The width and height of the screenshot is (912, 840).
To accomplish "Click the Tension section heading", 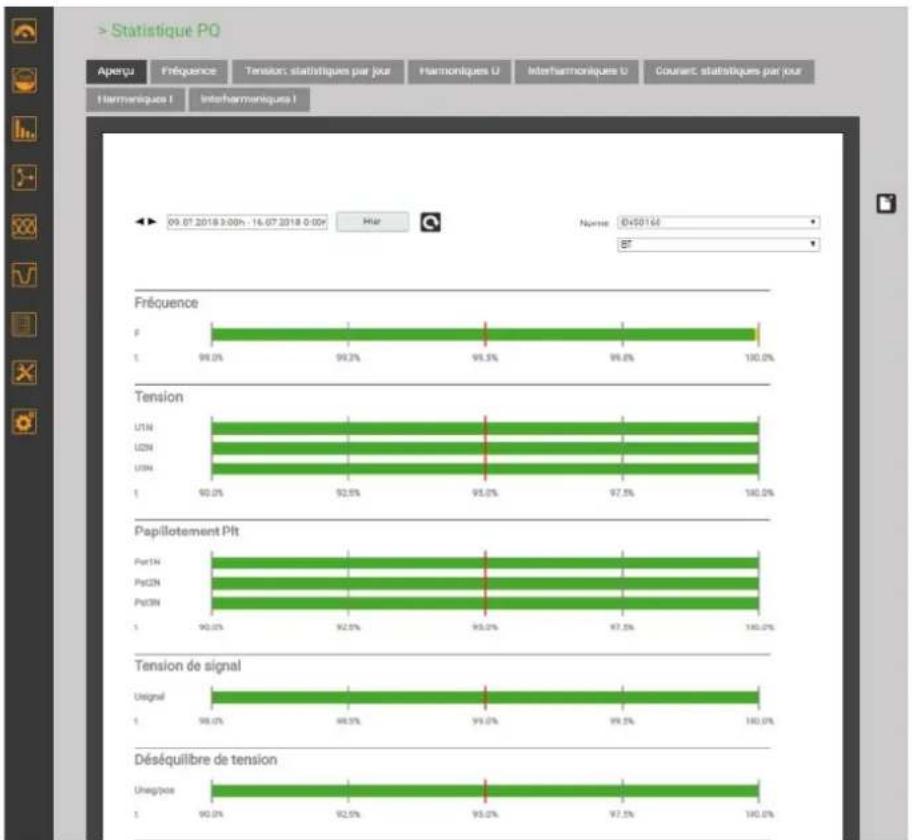I will 159,397.
